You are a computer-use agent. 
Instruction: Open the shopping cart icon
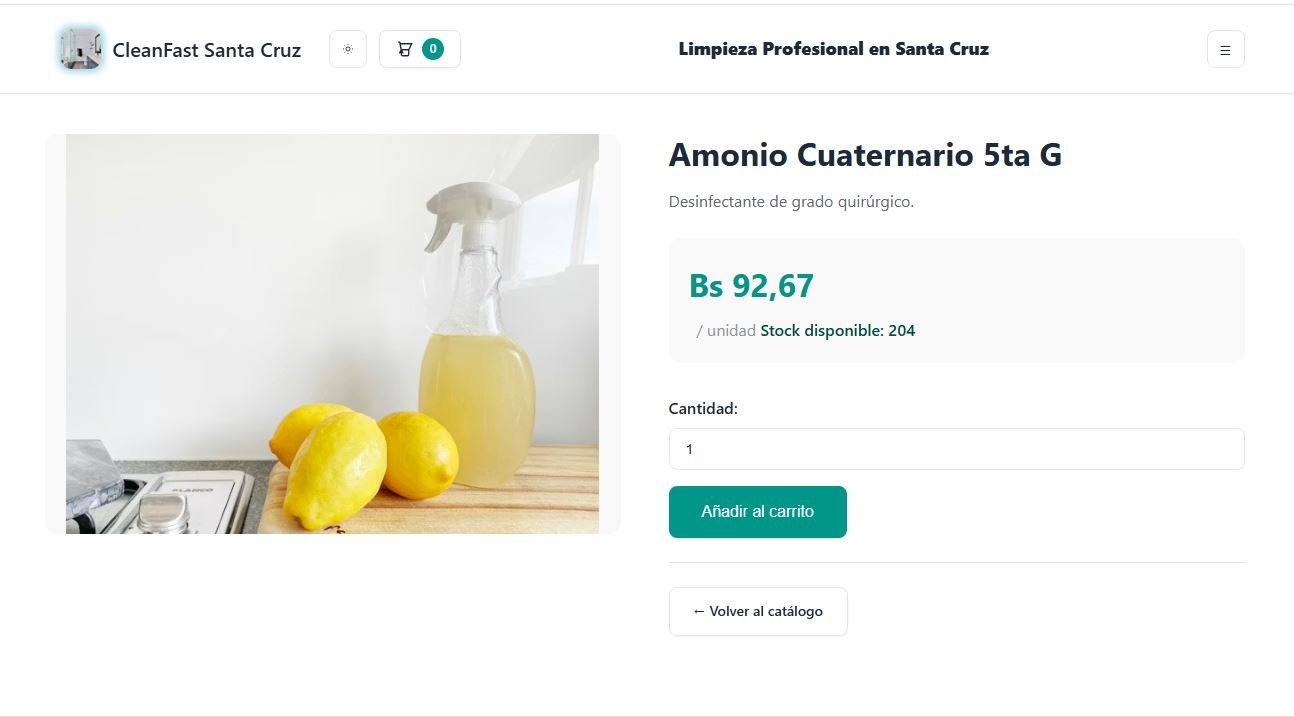click(x=405, y=49)
